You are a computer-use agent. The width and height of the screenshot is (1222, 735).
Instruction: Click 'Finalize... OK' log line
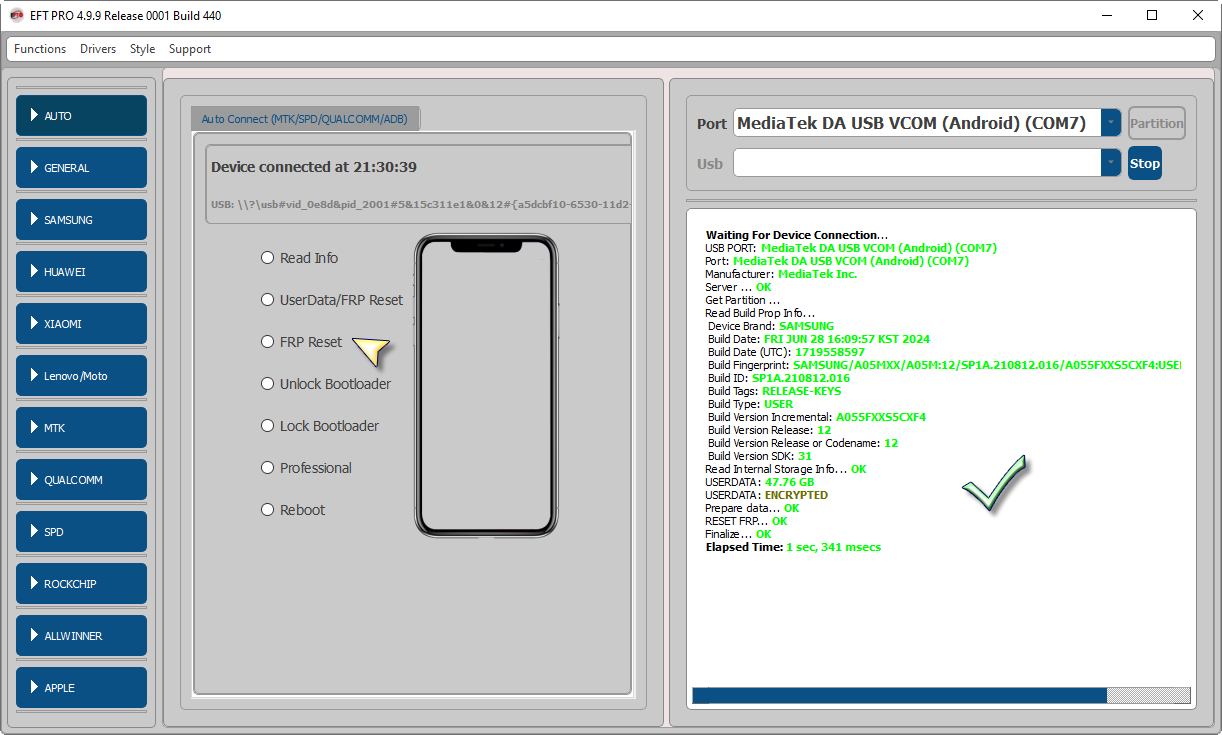click(738, 534)
